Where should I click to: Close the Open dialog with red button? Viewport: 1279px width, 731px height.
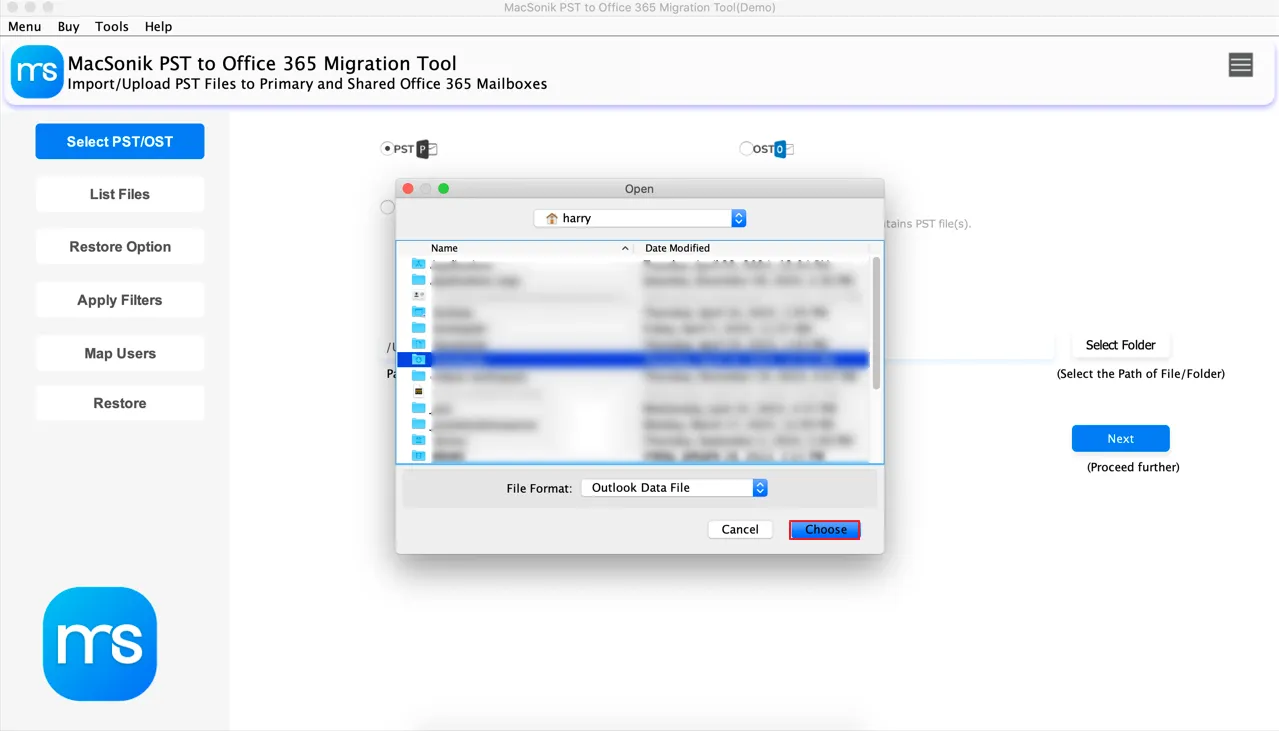(x=408, y=188)
